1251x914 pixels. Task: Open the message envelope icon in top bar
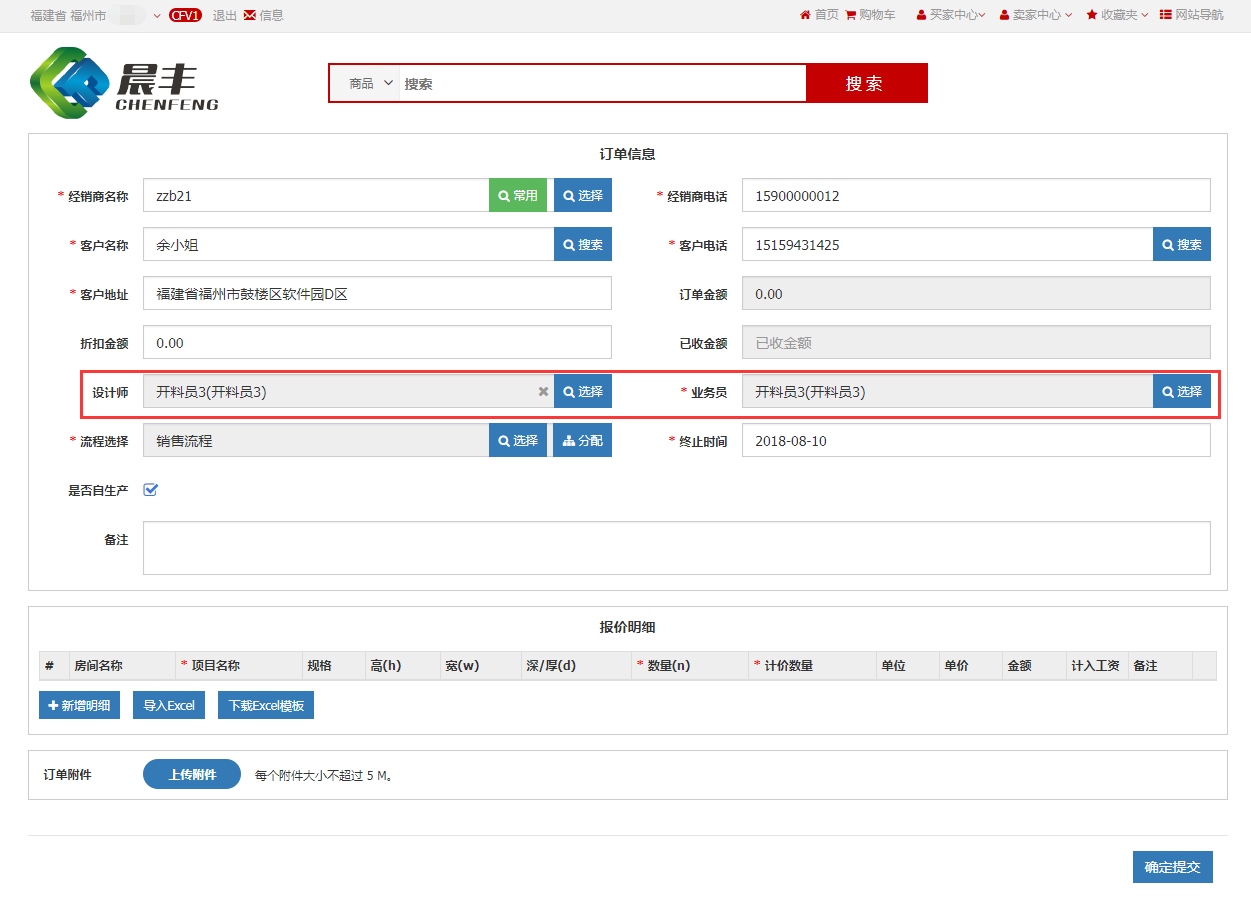pos(249,15)
